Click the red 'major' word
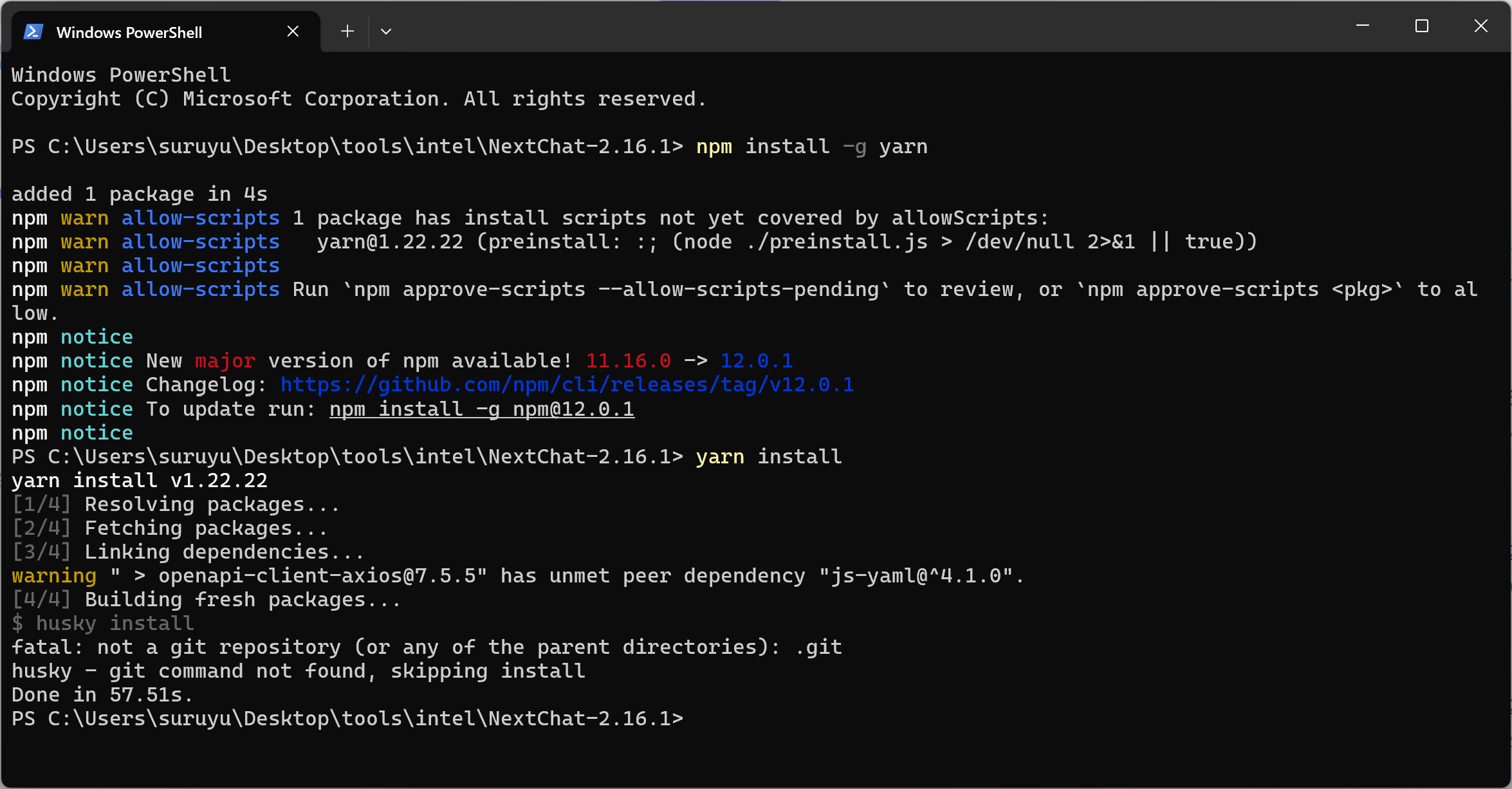The height and width of the screenshot is (789, 1512). click(225, 361)
